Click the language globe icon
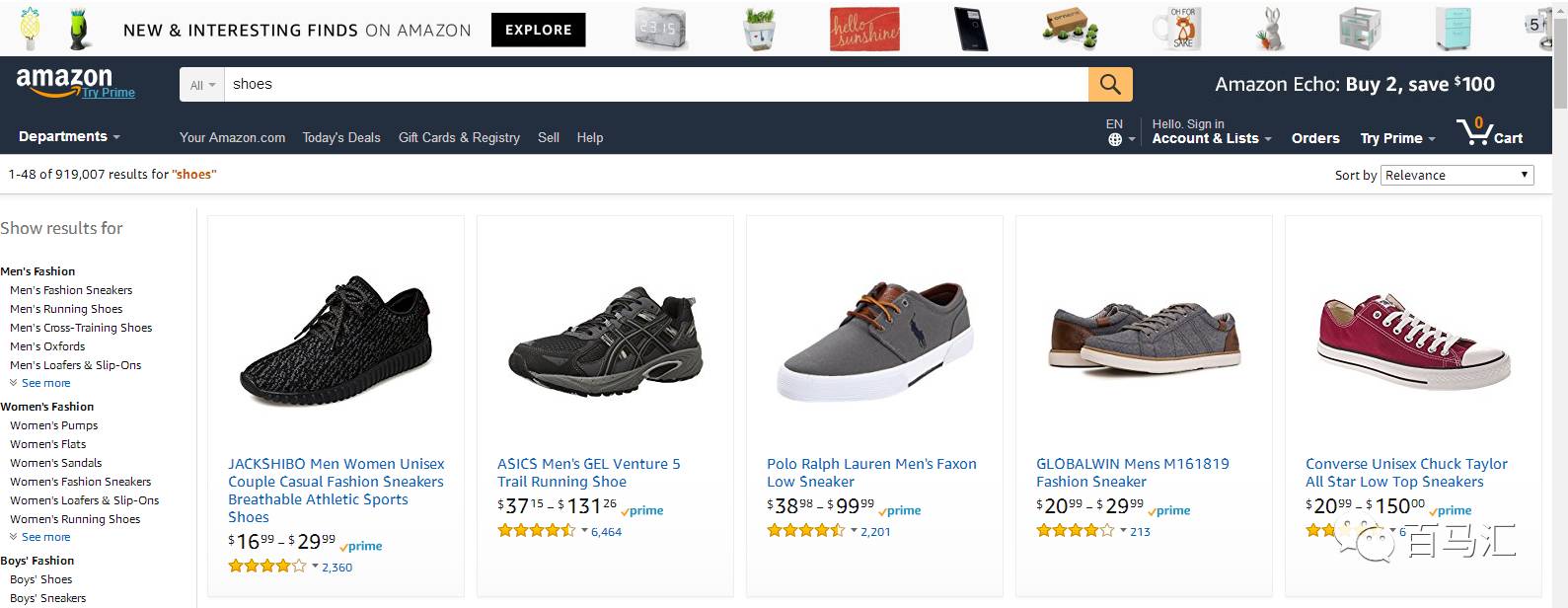Screen dimensions: 1568x608 1115,139
